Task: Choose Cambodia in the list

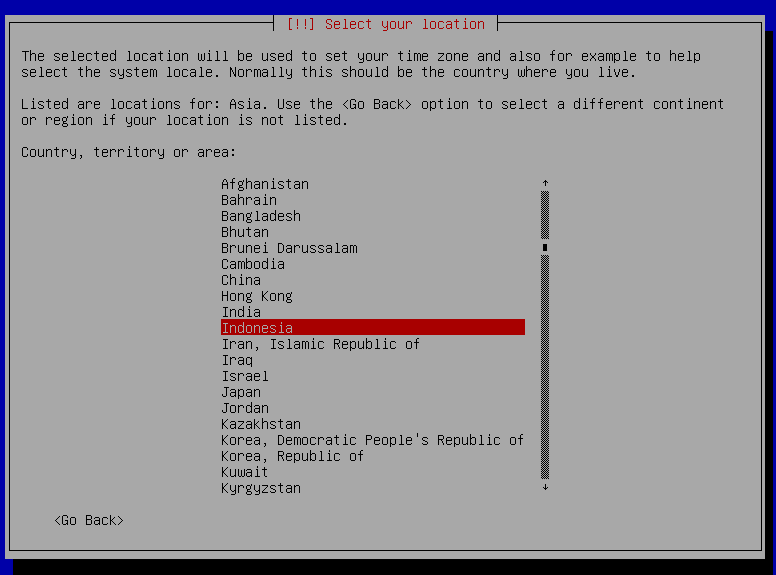Action: [373, 264]
